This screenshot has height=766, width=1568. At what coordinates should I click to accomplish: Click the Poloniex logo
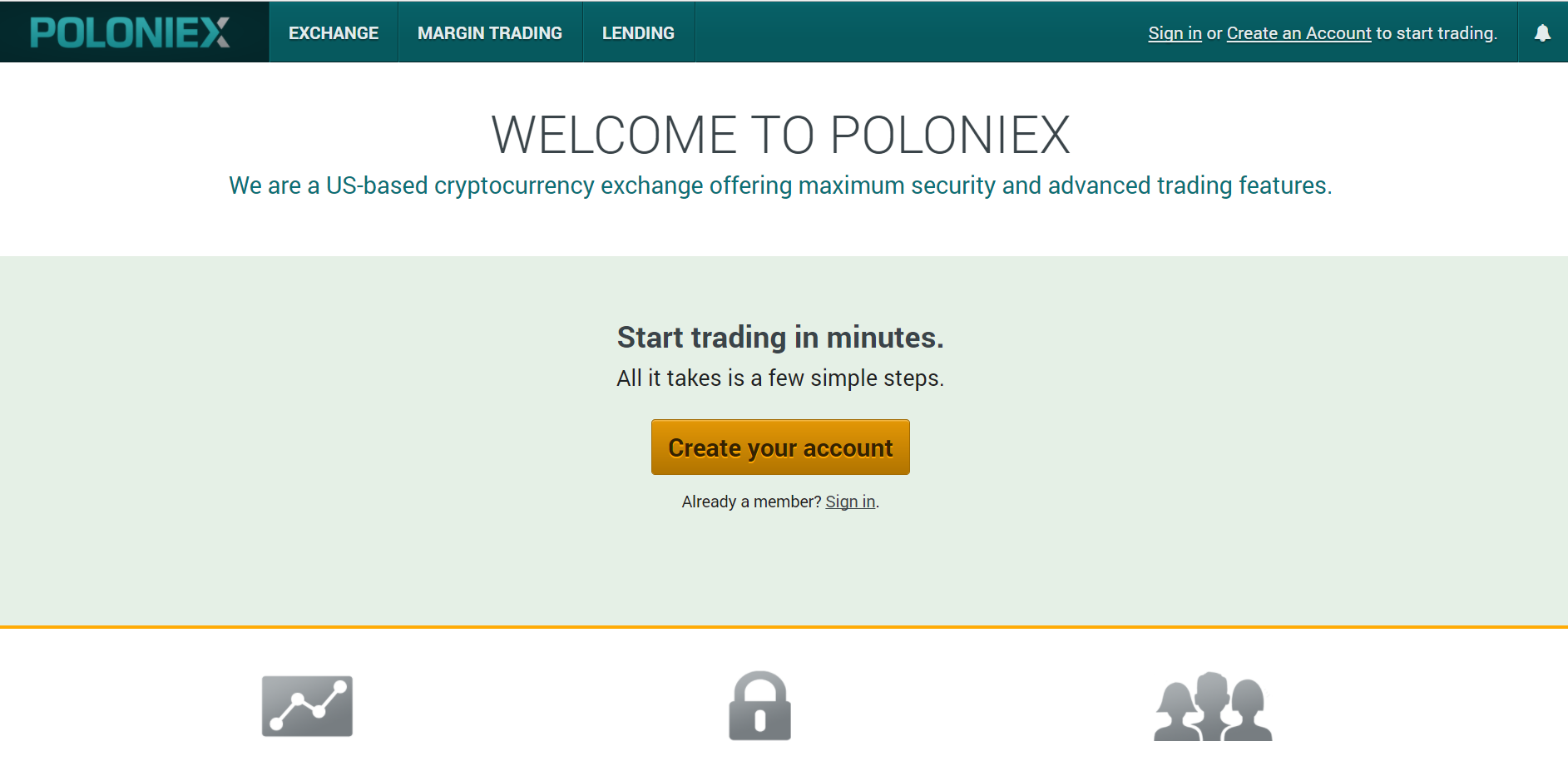130,32
